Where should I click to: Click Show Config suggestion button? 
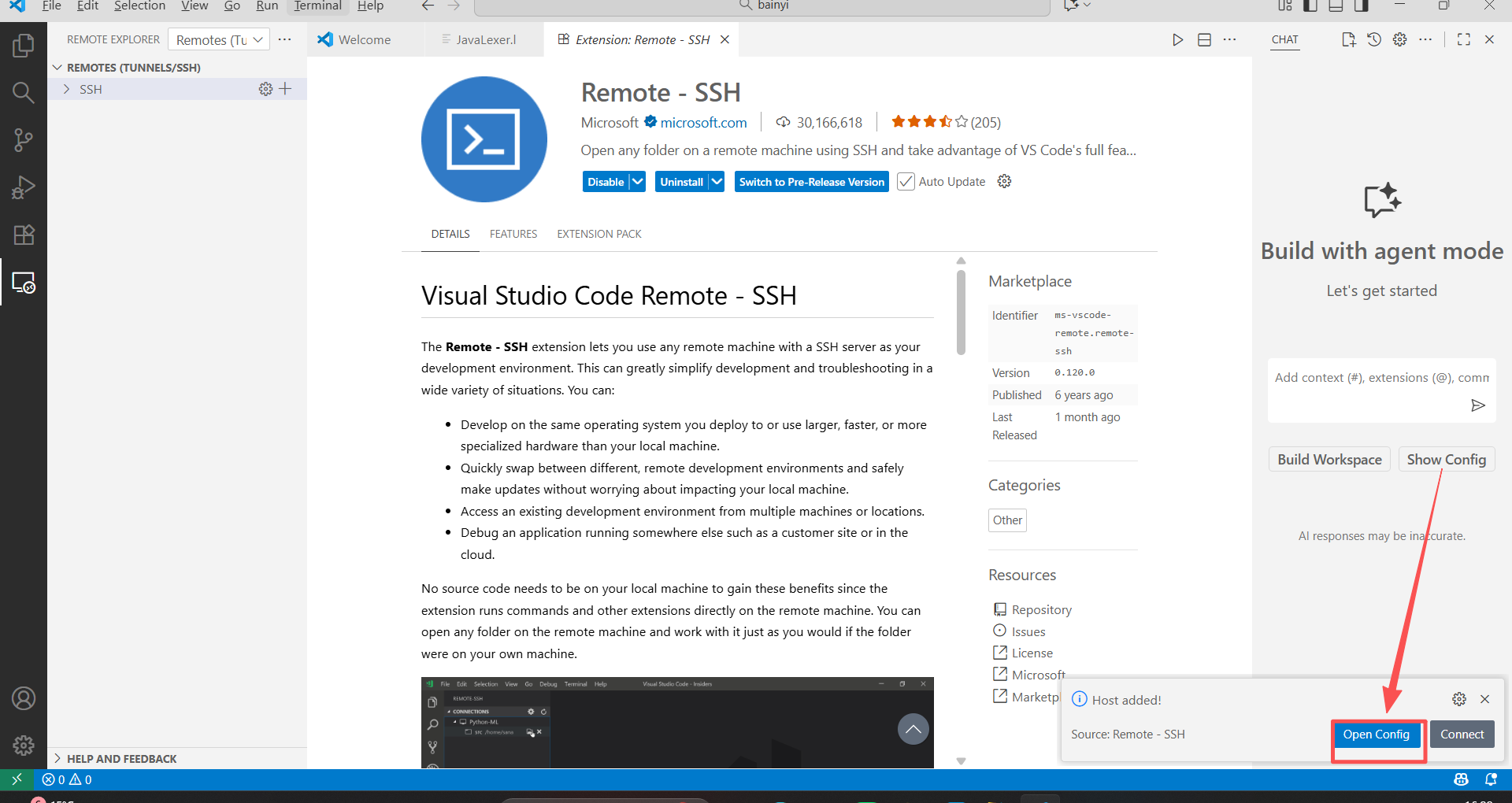click(x=1447, y=459)
